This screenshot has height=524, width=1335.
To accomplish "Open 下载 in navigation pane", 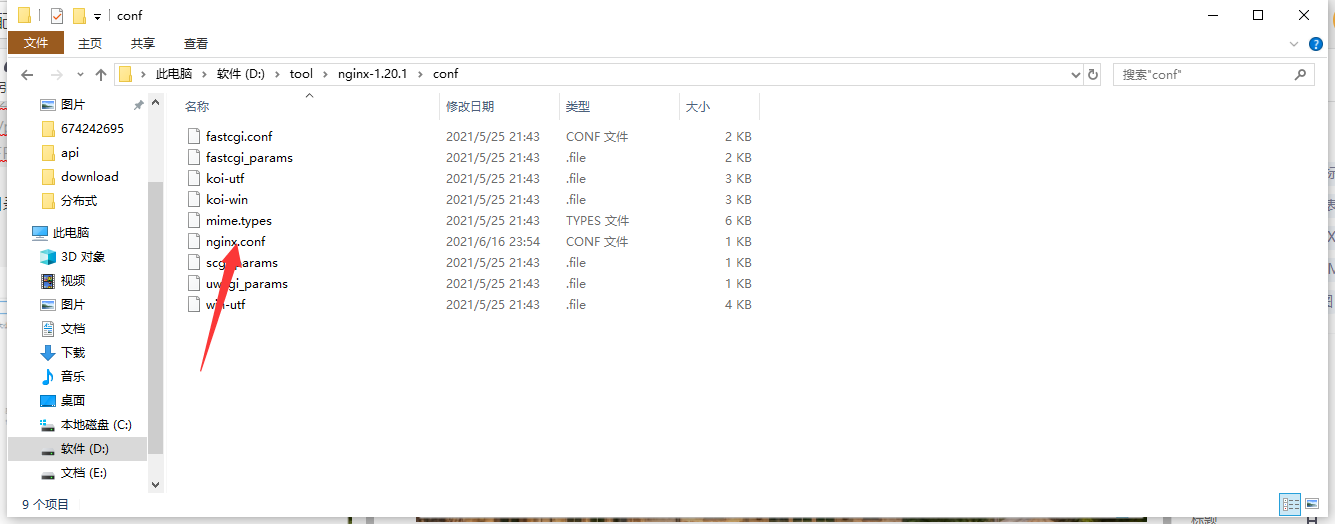I will pyautogui.click(x=73, y=353).
